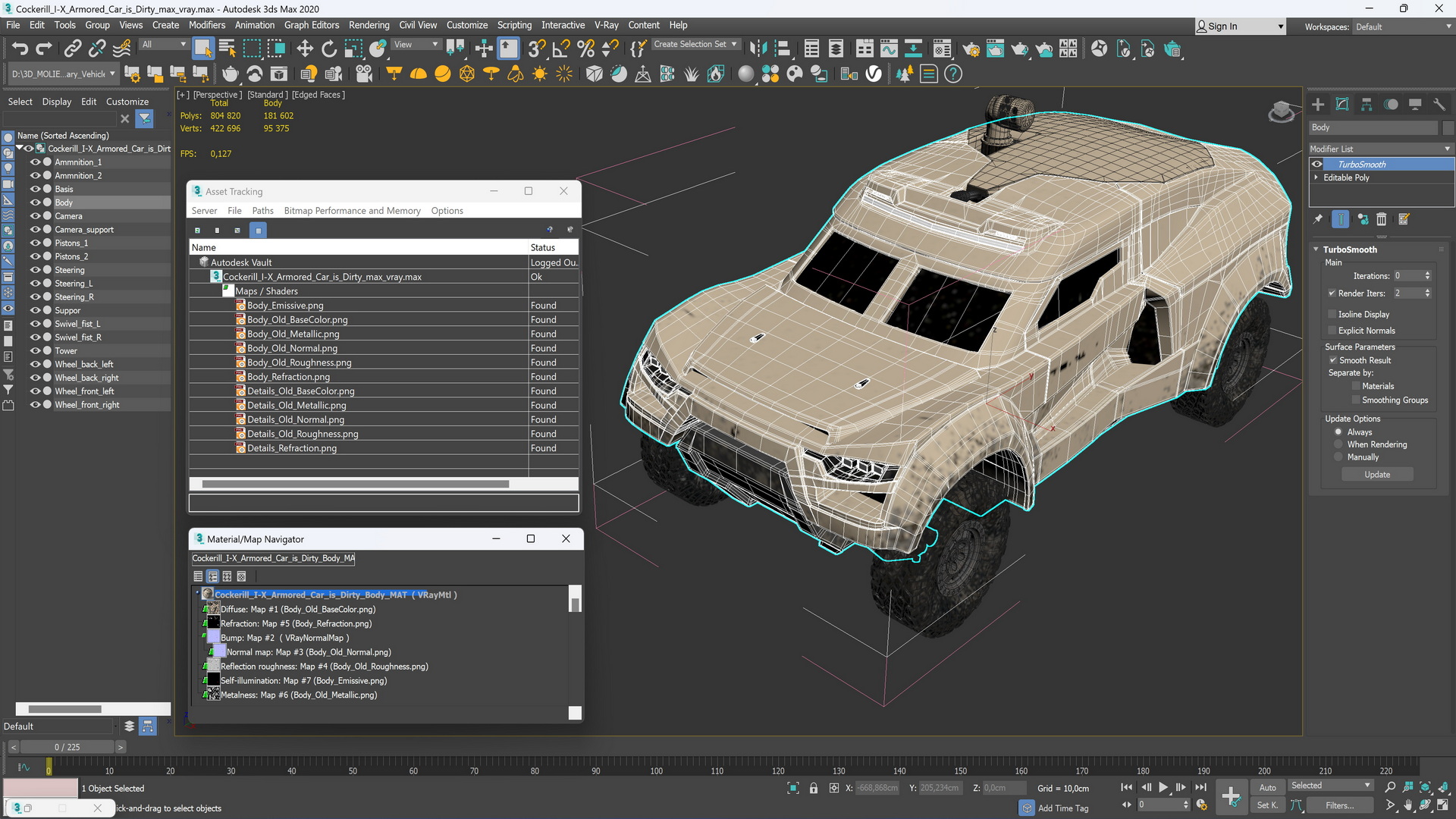1456x819 pixels.
Task: Click the Mirror tool icon
Action: pos(758,49)
